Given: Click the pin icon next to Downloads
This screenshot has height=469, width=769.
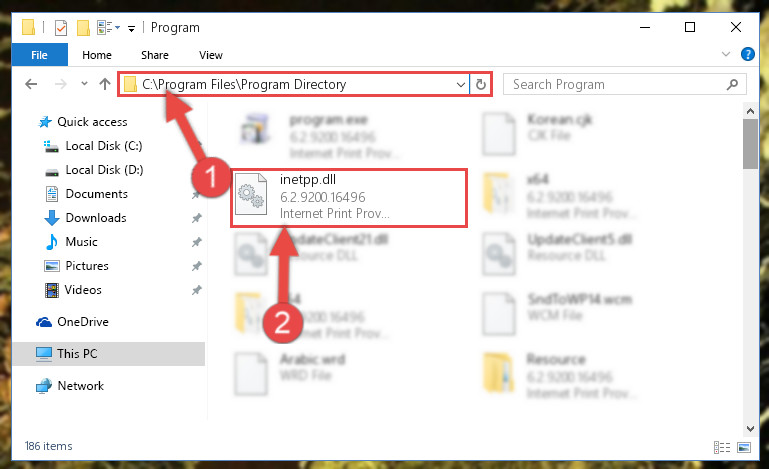Looking at the screenshot, I should click(x=197, y=218).
